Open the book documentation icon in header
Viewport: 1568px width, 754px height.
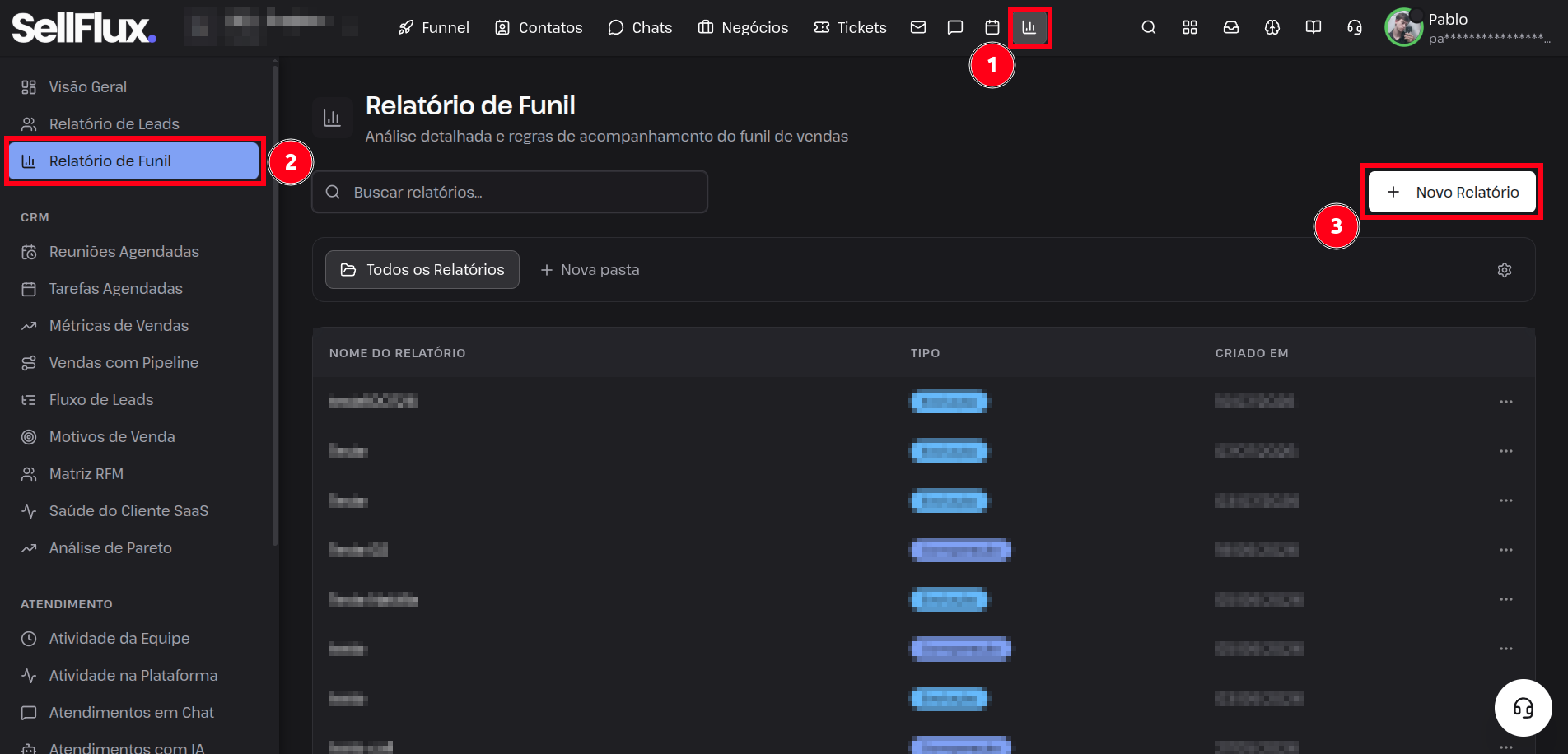(x=1314, y=28)
